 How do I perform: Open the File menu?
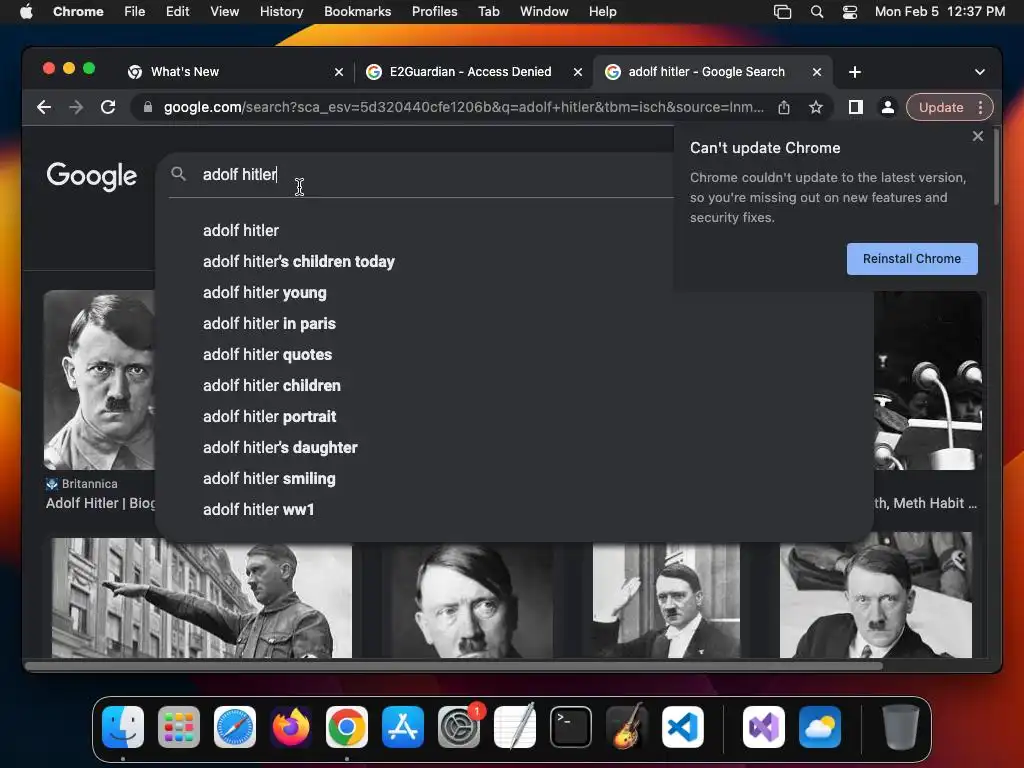coord(135,12)
